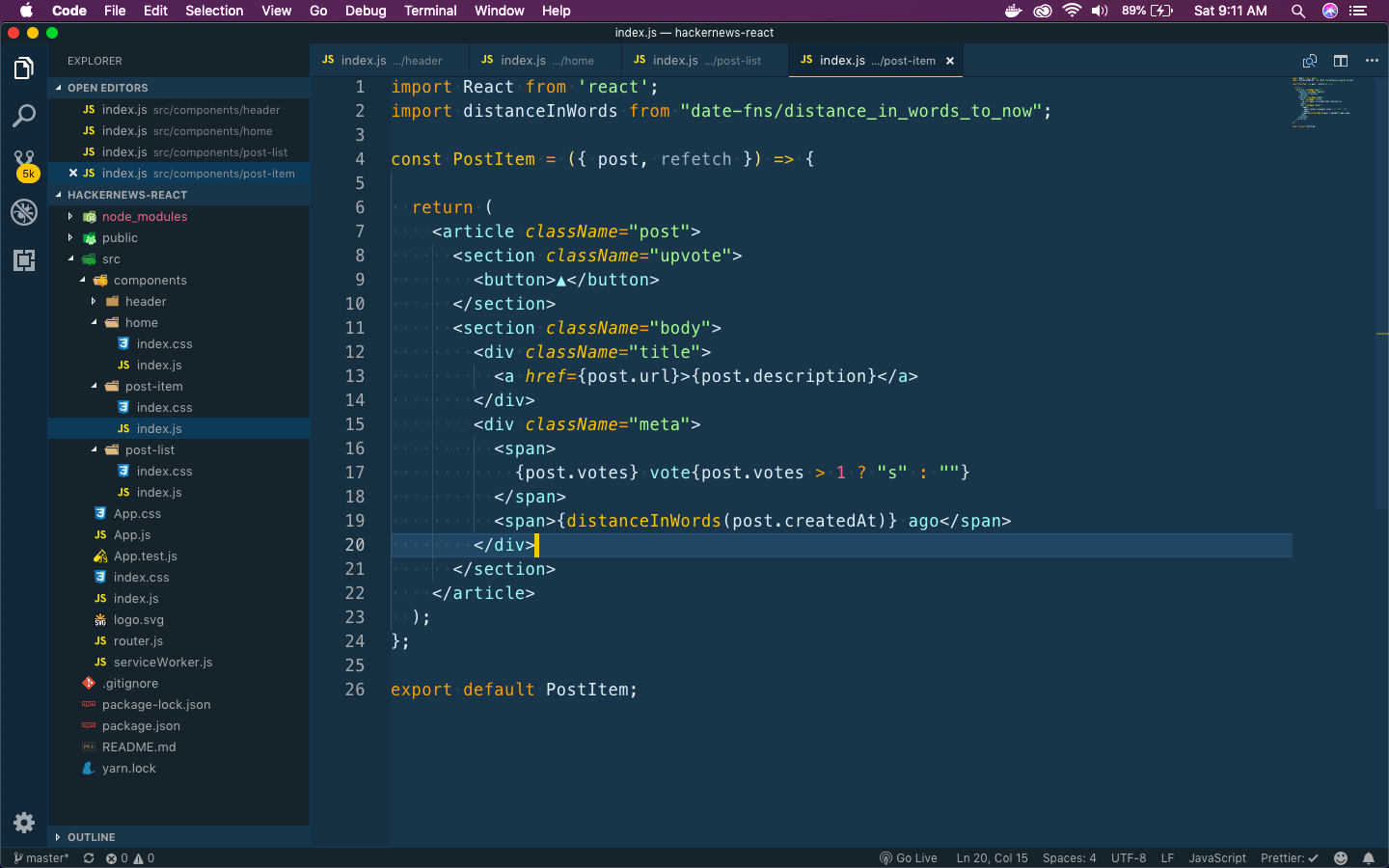The height and width of the screenshot is (868, 1389).
Task: Click the master* git branch indicator
Action: pos(41,858)
